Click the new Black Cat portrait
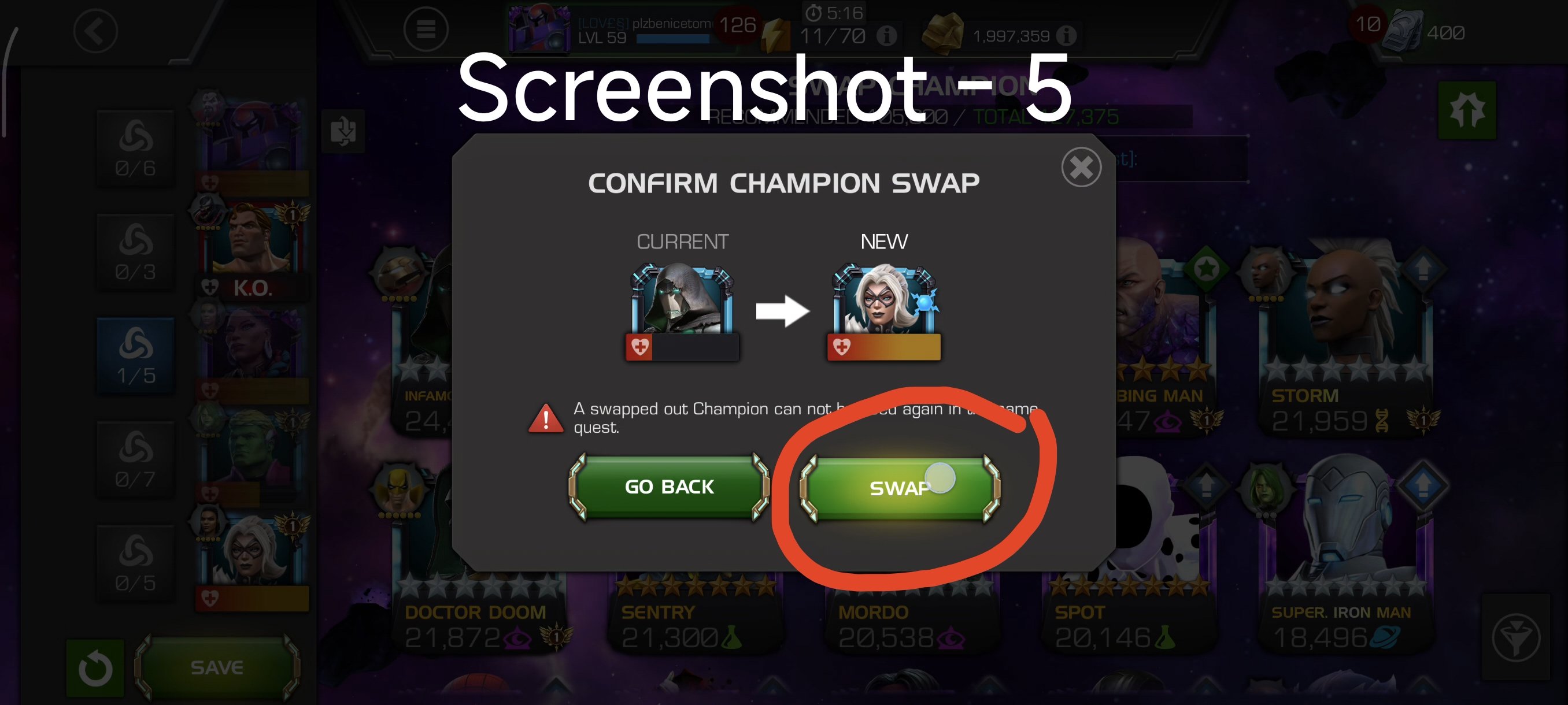Viewport: 1568px width, 705px height. point(884,311)
